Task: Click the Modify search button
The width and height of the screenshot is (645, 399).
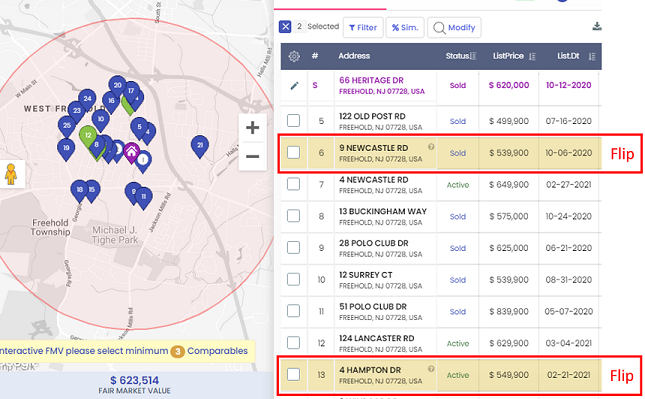Action: click(454, 28)
